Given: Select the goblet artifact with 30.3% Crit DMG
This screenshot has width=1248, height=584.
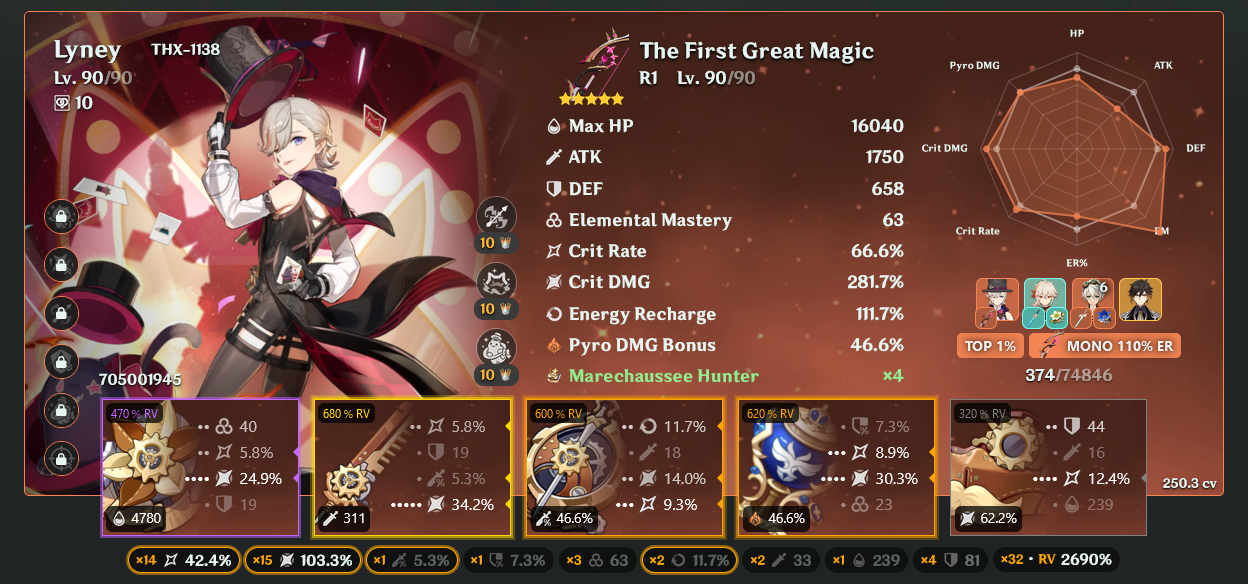Looking at the screenshot, I should [x=836, y=468].
